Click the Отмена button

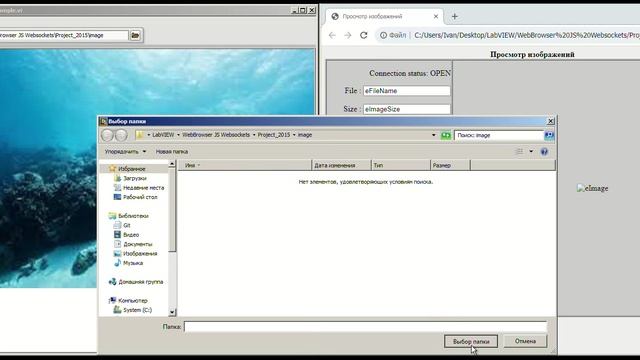[525, 341]
